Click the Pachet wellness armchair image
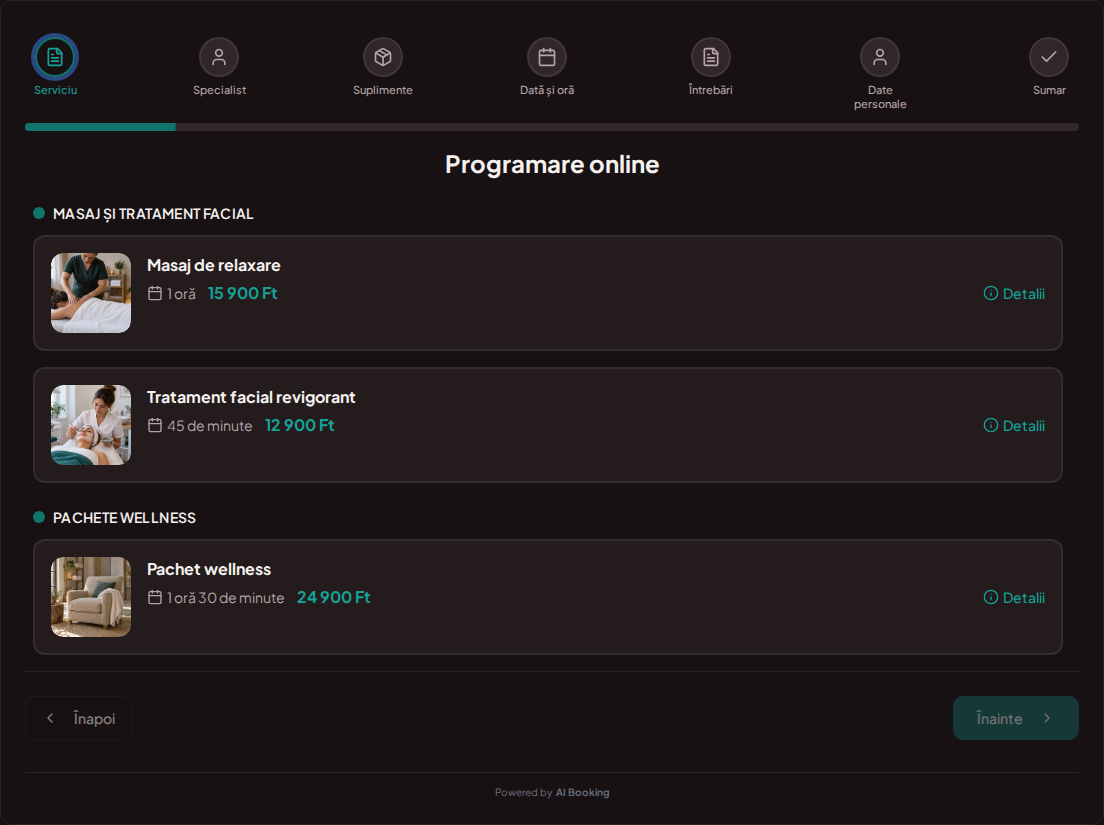The image size is (1104, 825). coord(91,597)
